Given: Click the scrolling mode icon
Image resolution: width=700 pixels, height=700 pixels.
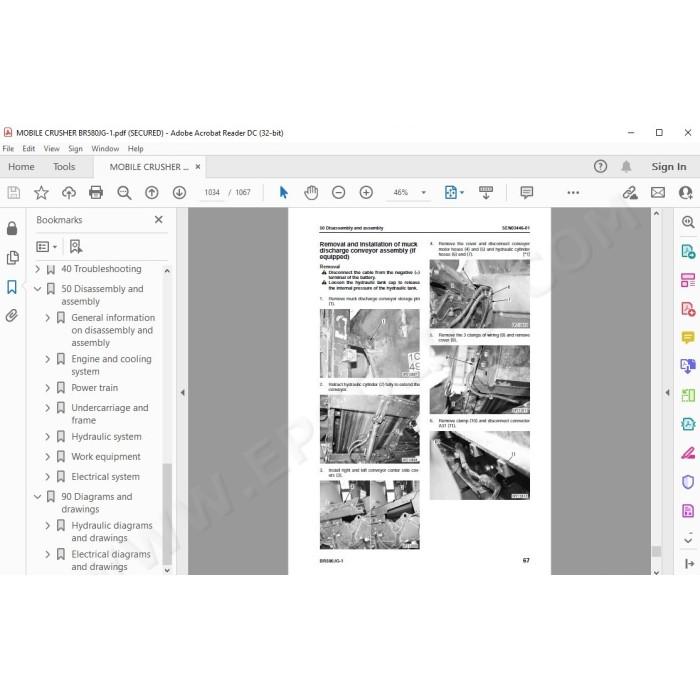Looking at the screenshot, I should (x=486, y=192).
